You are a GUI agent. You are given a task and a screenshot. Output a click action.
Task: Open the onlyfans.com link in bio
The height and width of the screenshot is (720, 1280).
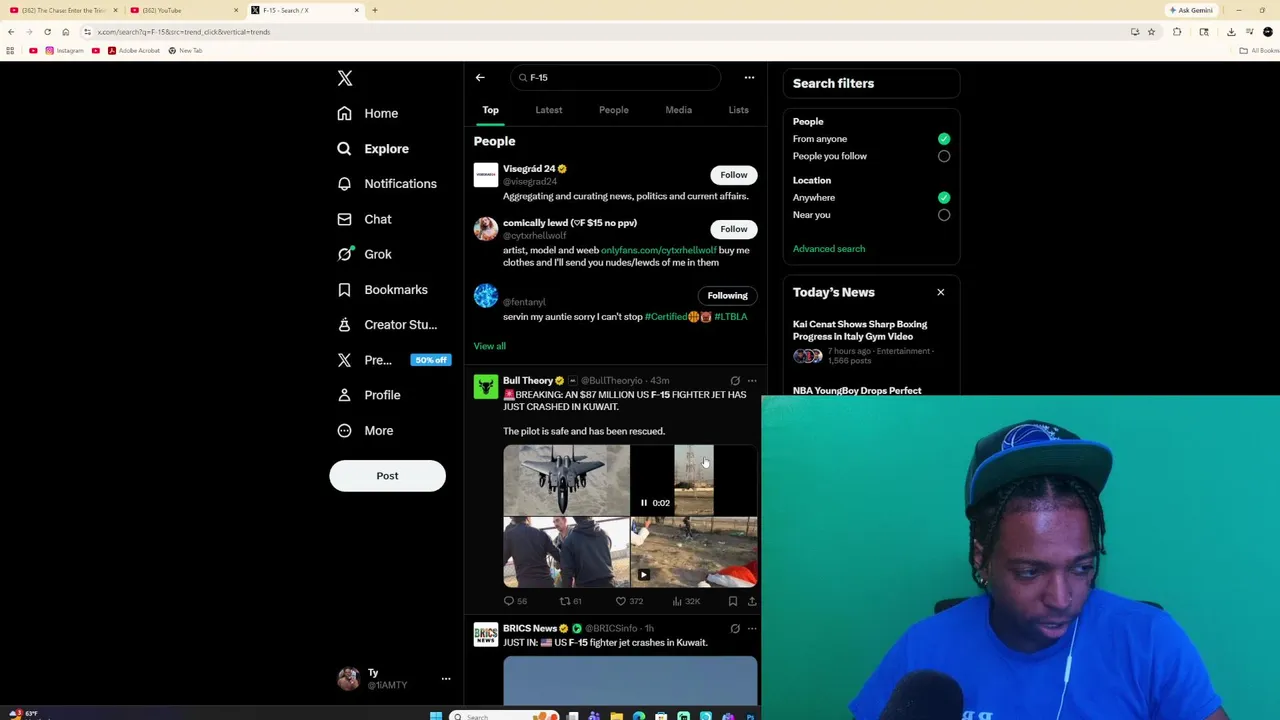(658, 250)
